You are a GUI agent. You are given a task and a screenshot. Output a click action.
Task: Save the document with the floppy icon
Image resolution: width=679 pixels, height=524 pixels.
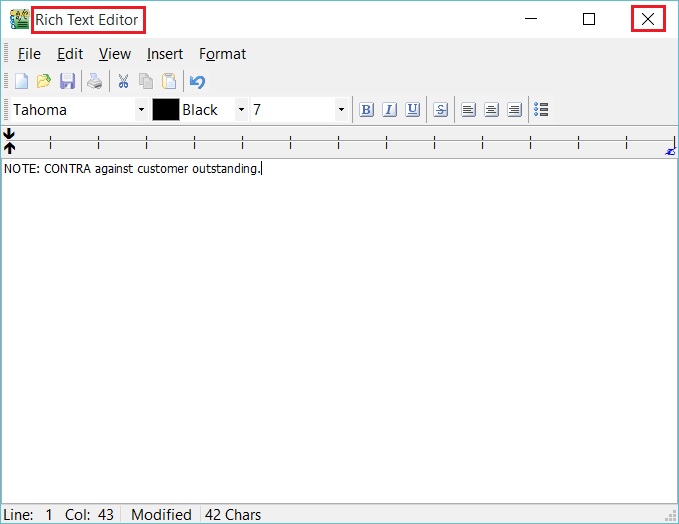(67, 82)
